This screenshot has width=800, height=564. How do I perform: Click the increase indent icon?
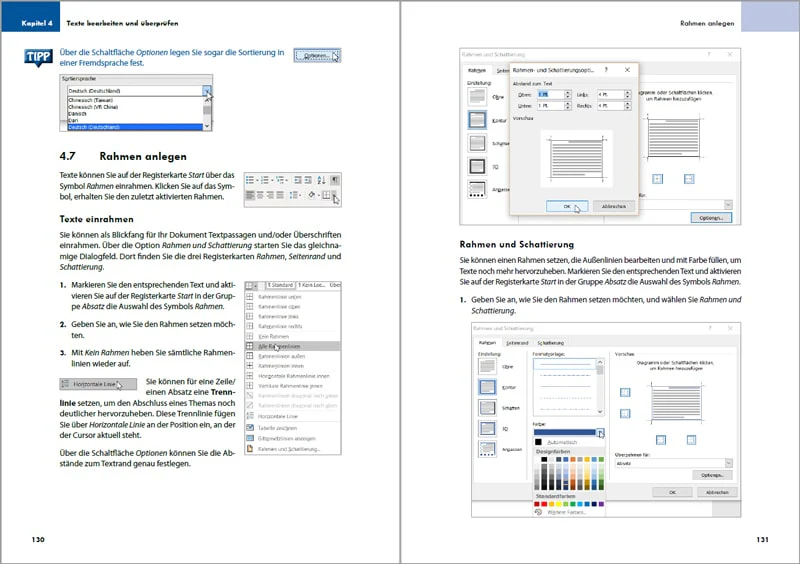click(x=308, y=180)
